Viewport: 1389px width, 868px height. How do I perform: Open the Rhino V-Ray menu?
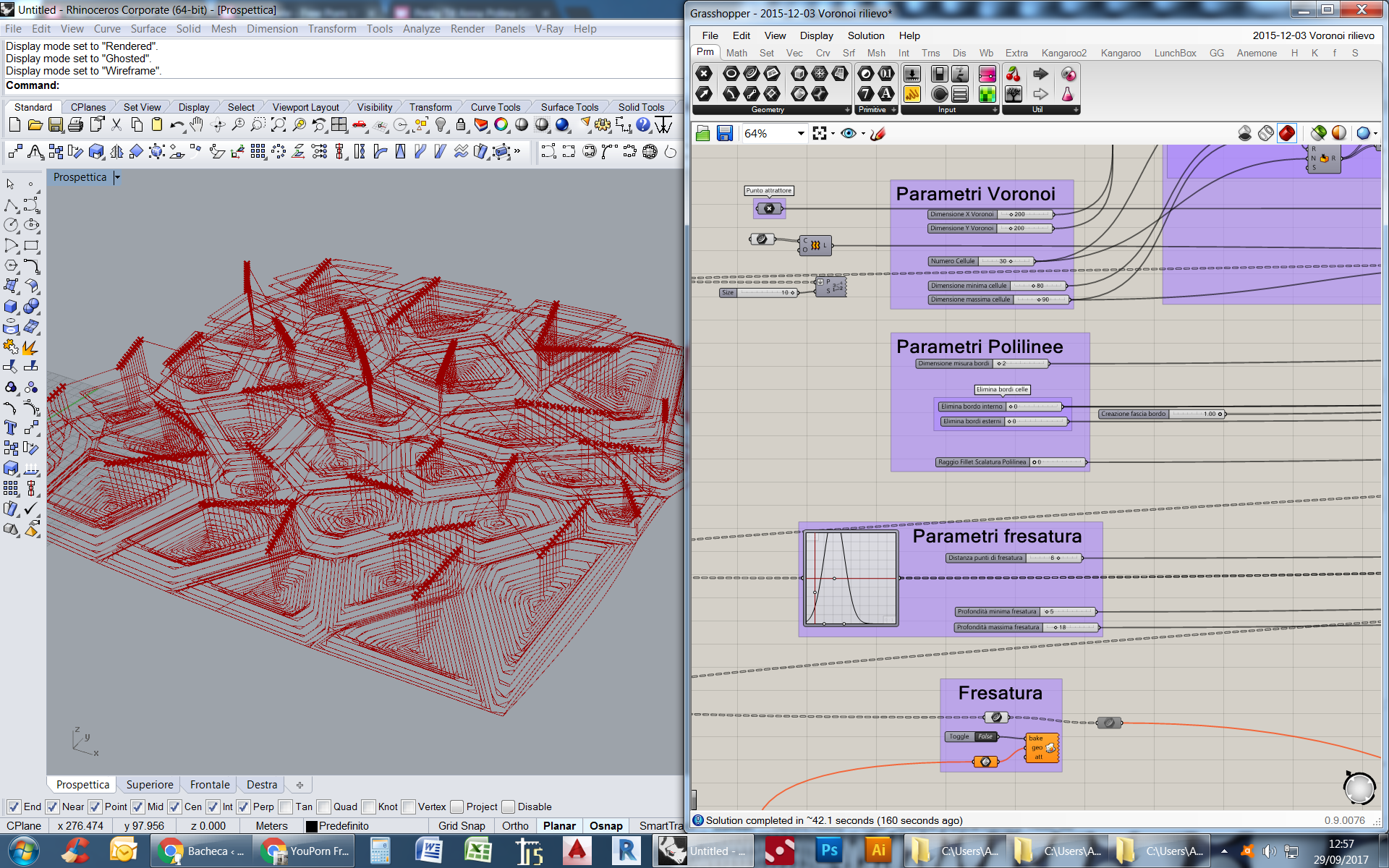[549, 29]
